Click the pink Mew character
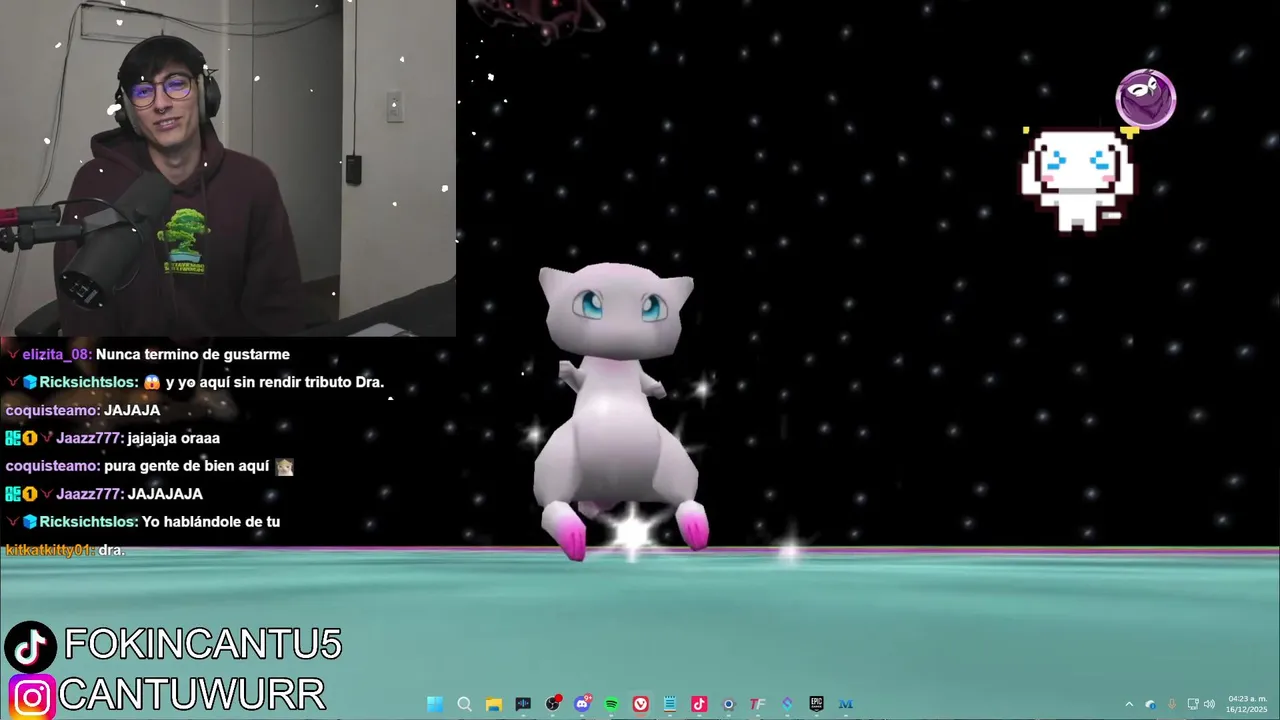This screenshot has height=720, width=1280. click(617, 410)
